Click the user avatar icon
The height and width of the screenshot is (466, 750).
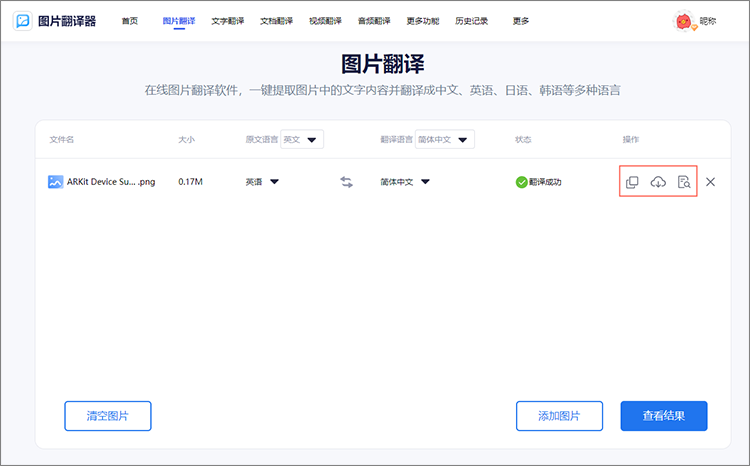tap(684, 21)
